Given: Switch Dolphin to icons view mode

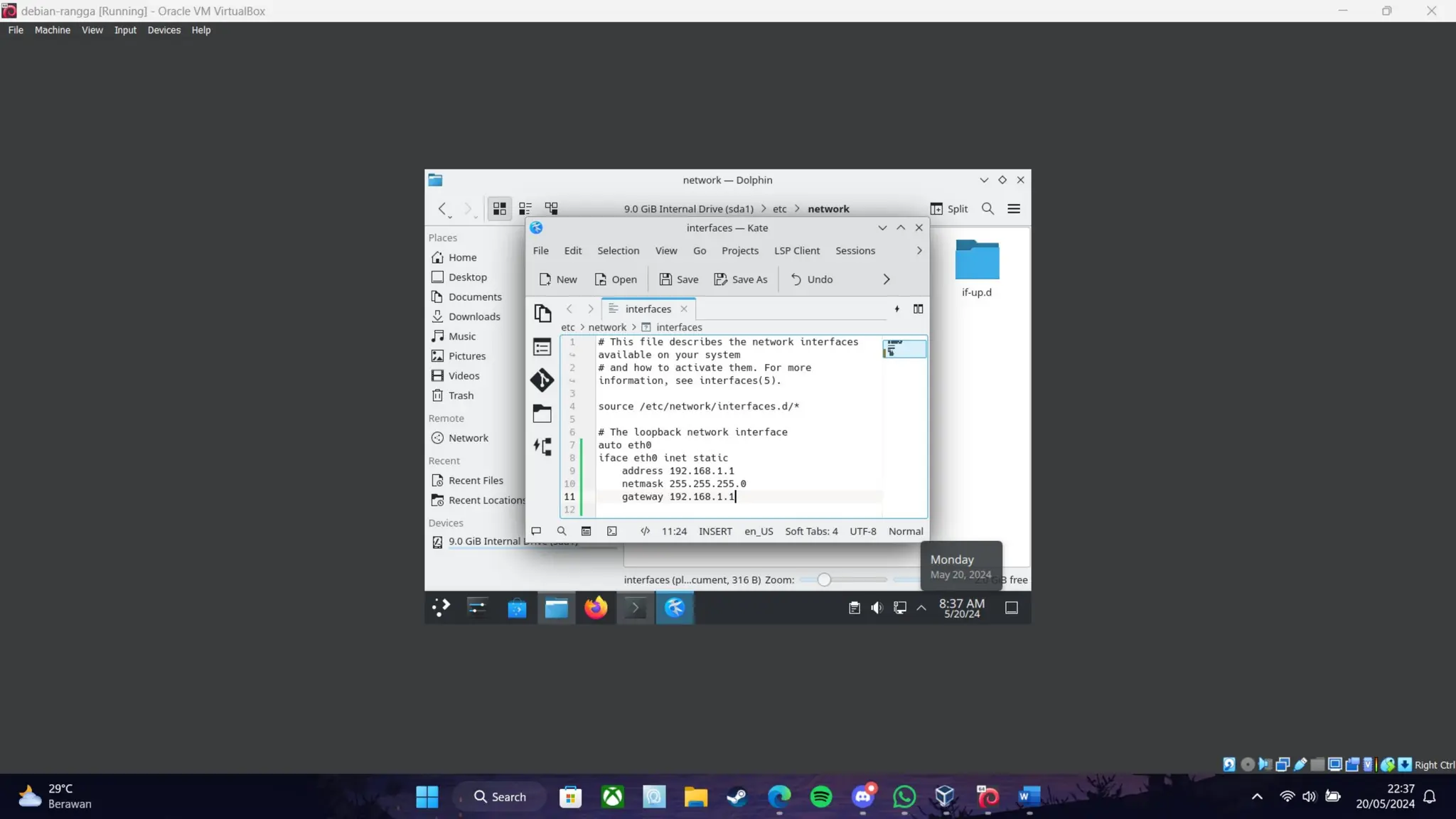Looking at the screenshot, I should (x=499, y=209).
